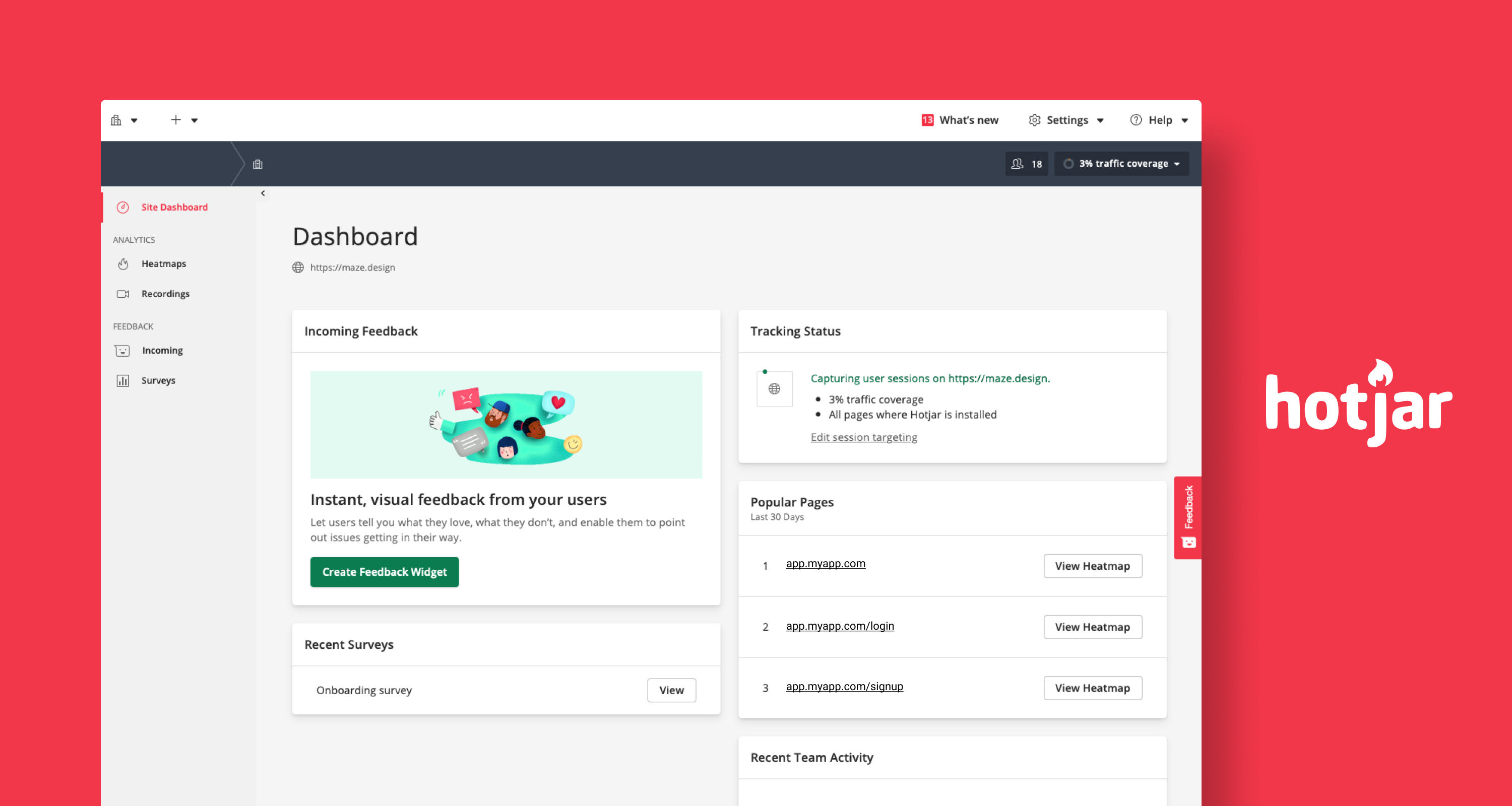Open the What's new link
The width and height of the screenshot is (1512, 806).
(x=969, y=120)
